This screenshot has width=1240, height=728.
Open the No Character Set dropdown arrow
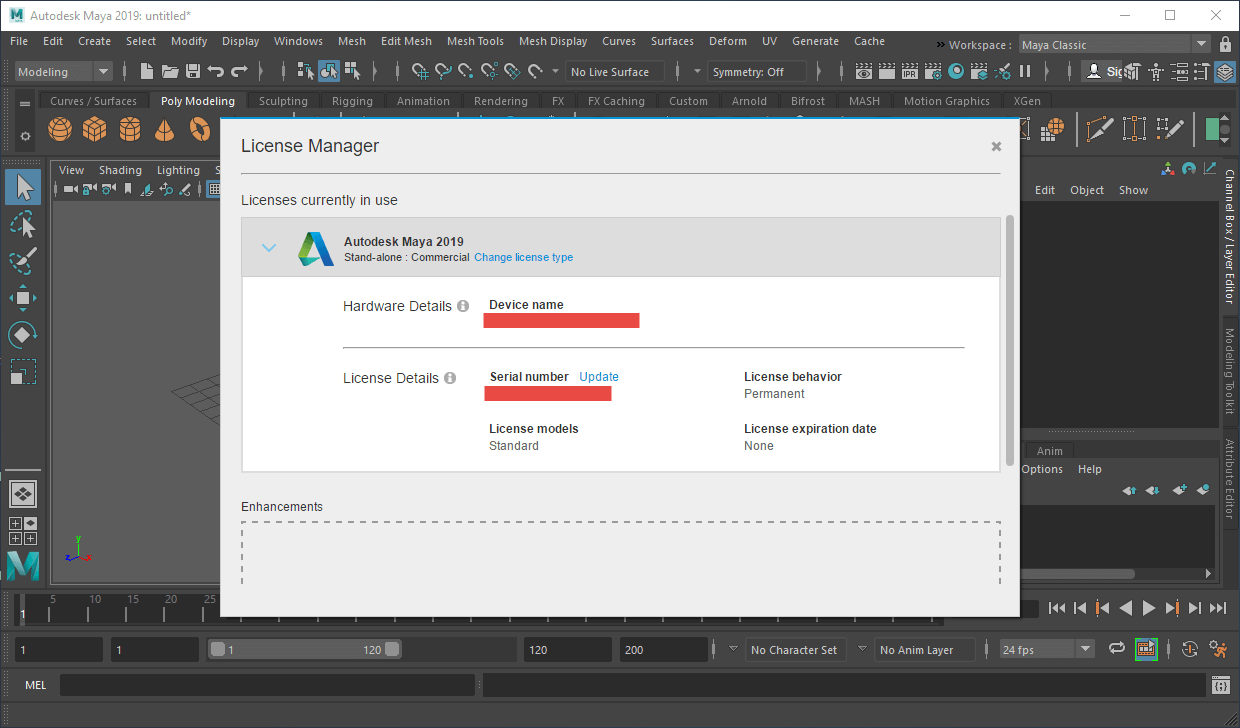pyautogui.click(x=734, y=648)
